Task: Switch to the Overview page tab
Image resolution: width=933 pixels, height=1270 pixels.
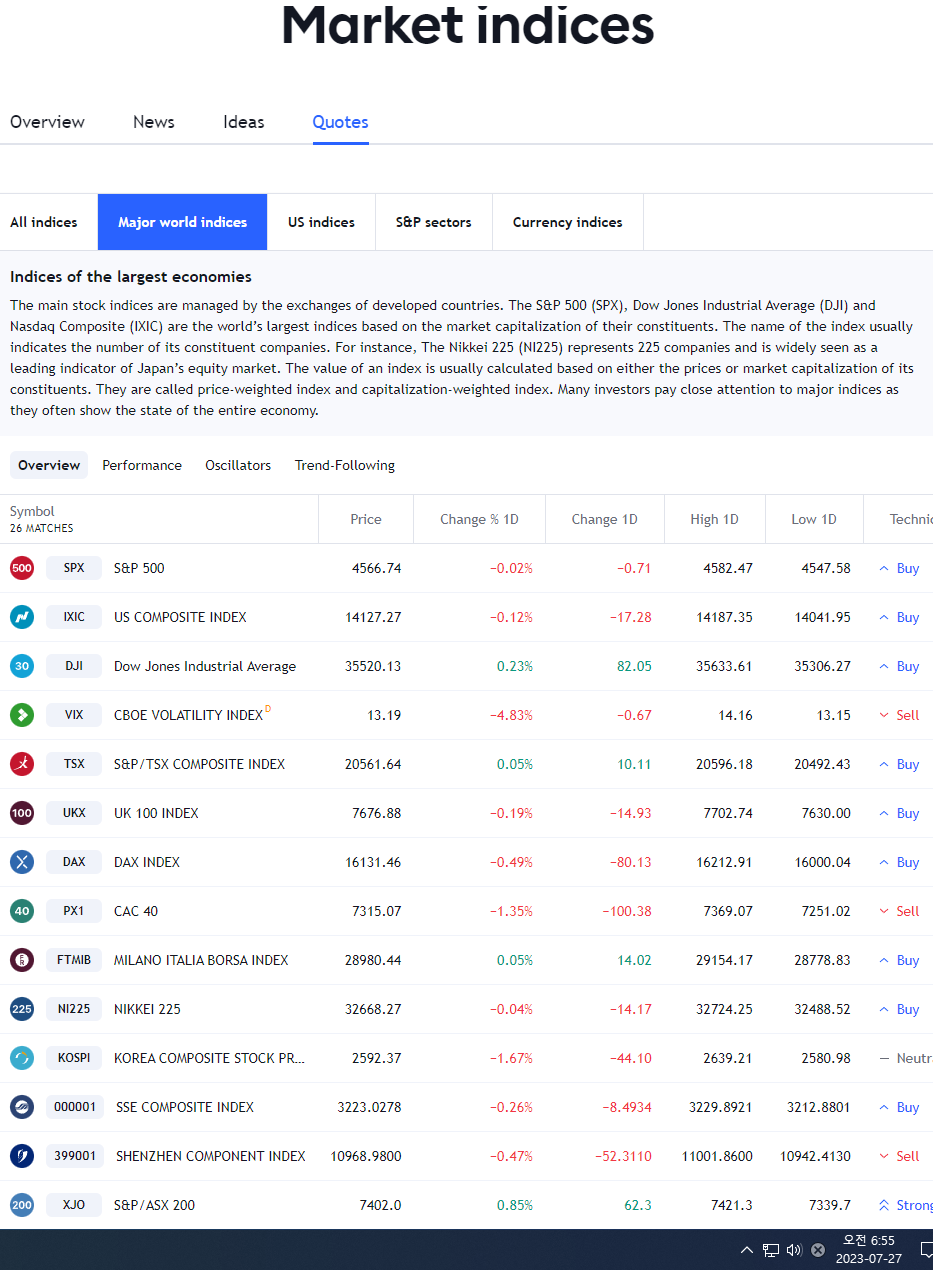Action: coord(47,122)
